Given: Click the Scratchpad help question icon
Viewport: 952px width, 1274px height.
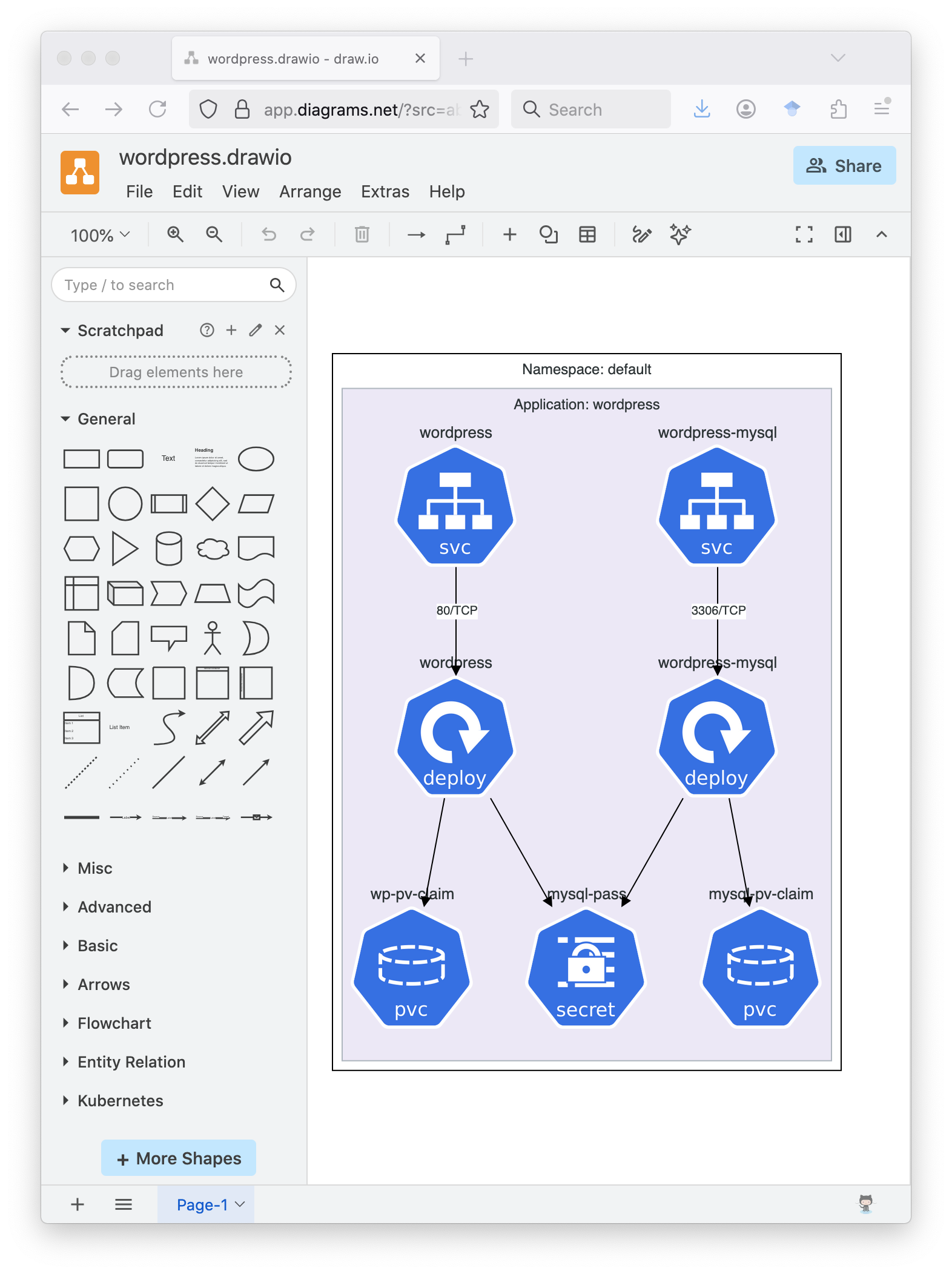Looking at the screenshot, I should tap(207, 330).
